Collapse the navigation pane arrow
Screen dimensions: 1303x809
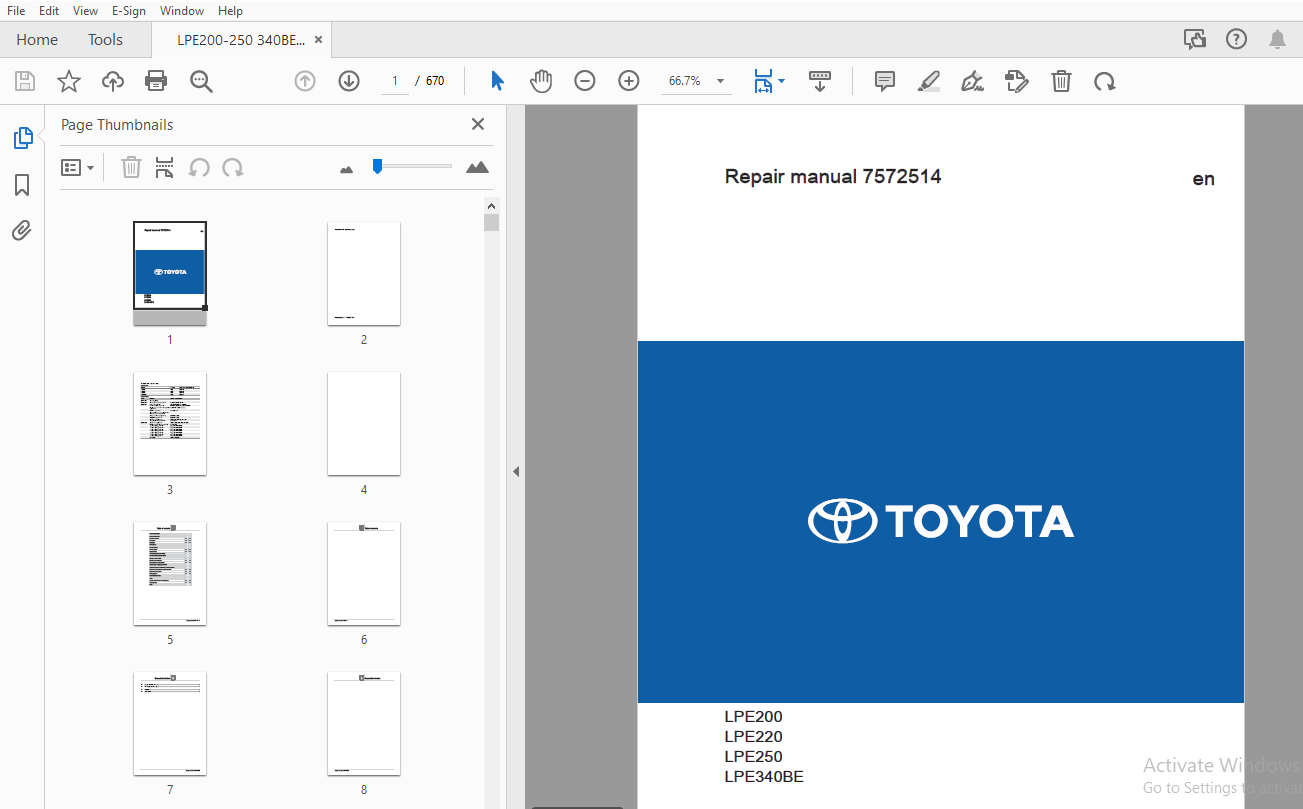pyautogui.click(x=516, y=471)
